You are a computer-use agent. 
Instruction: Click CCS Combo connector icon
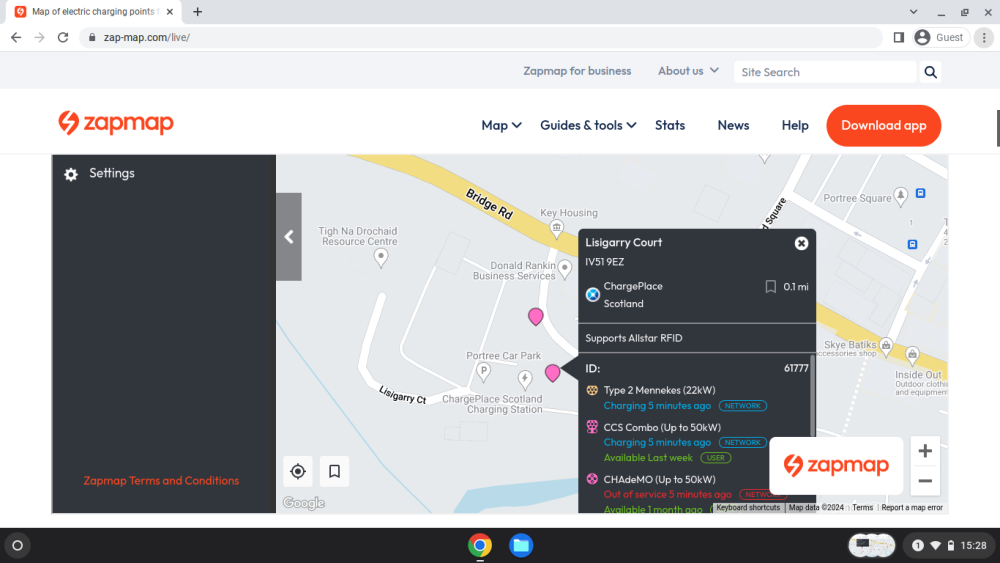pos(592,427)
